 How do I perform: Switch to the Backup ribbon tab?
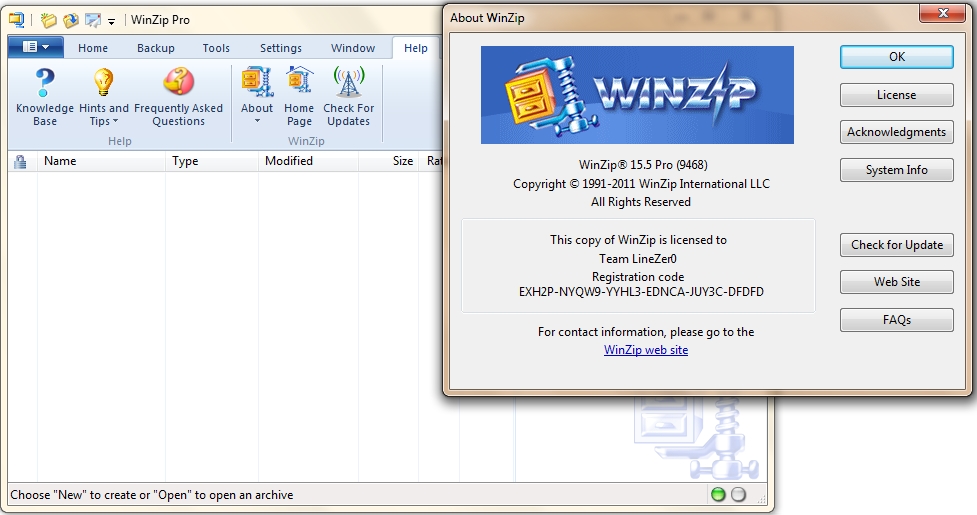[x=156, y=48]
